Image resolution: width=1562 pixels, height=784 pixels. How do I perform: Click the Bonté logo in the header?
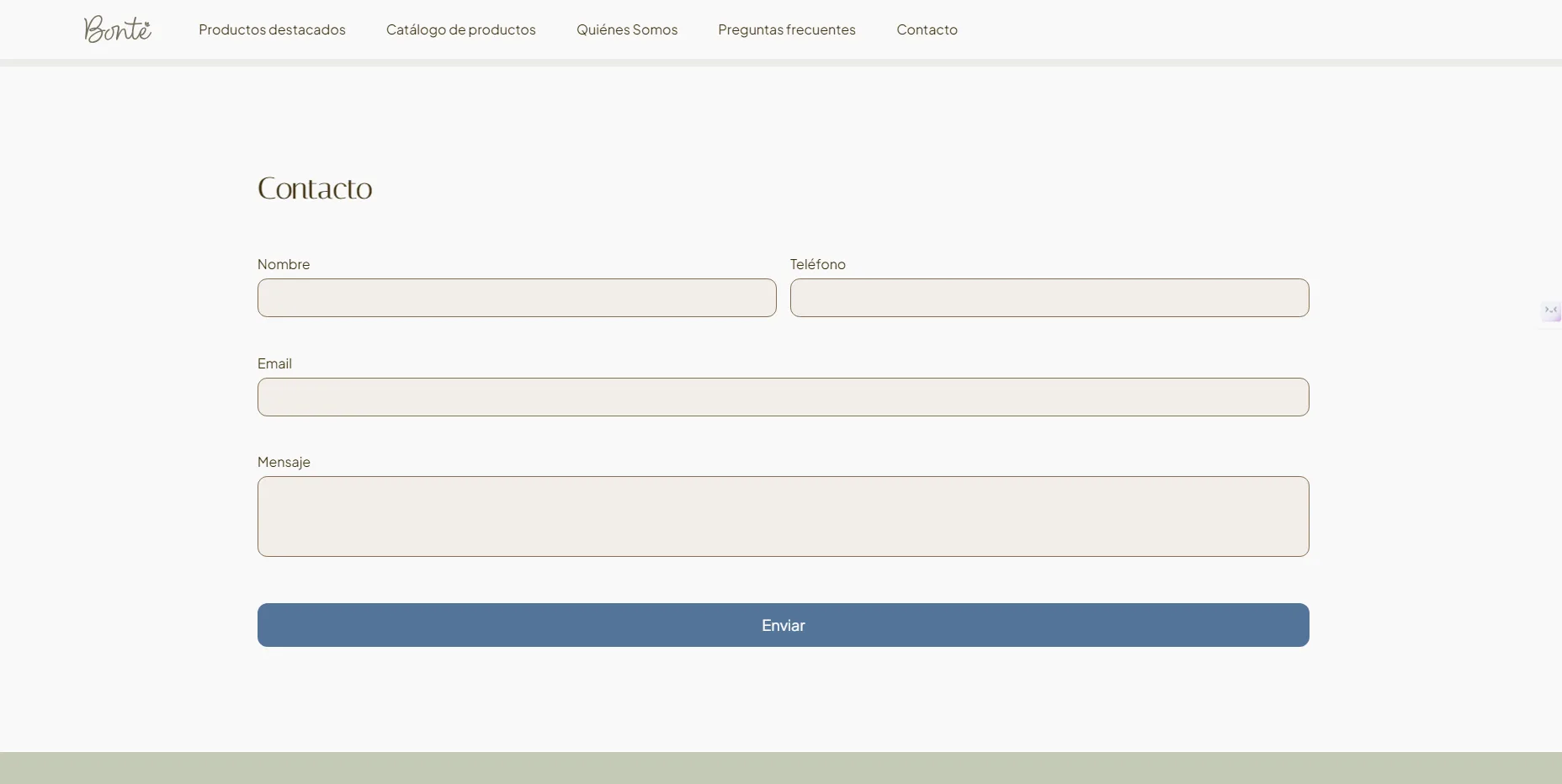click(x=118, y=29)
